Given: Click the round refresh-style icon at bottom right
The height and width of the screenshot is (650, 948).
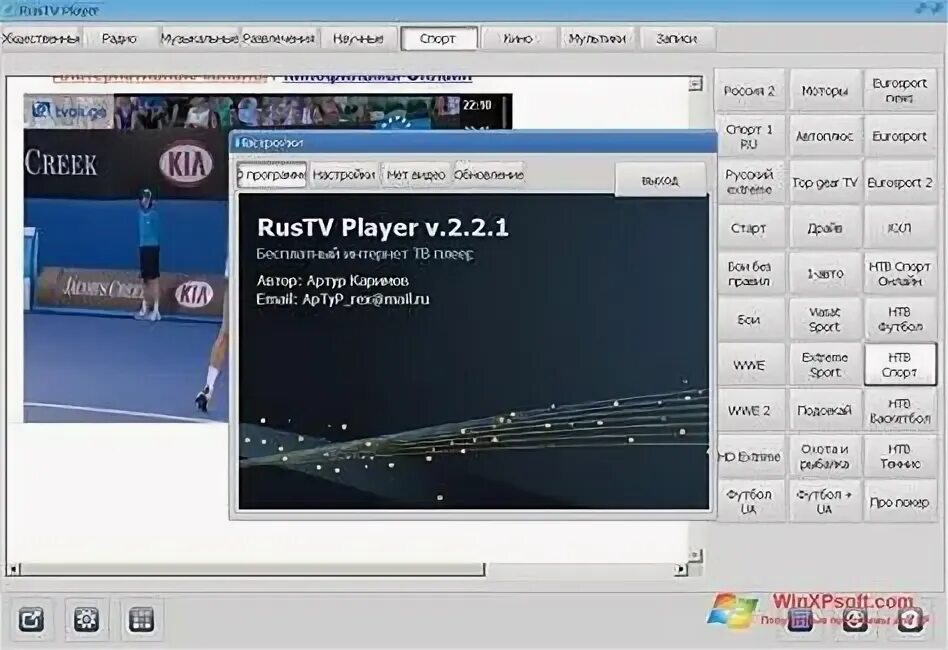Looking at the screenshot, I should click(x=855, y=619).
